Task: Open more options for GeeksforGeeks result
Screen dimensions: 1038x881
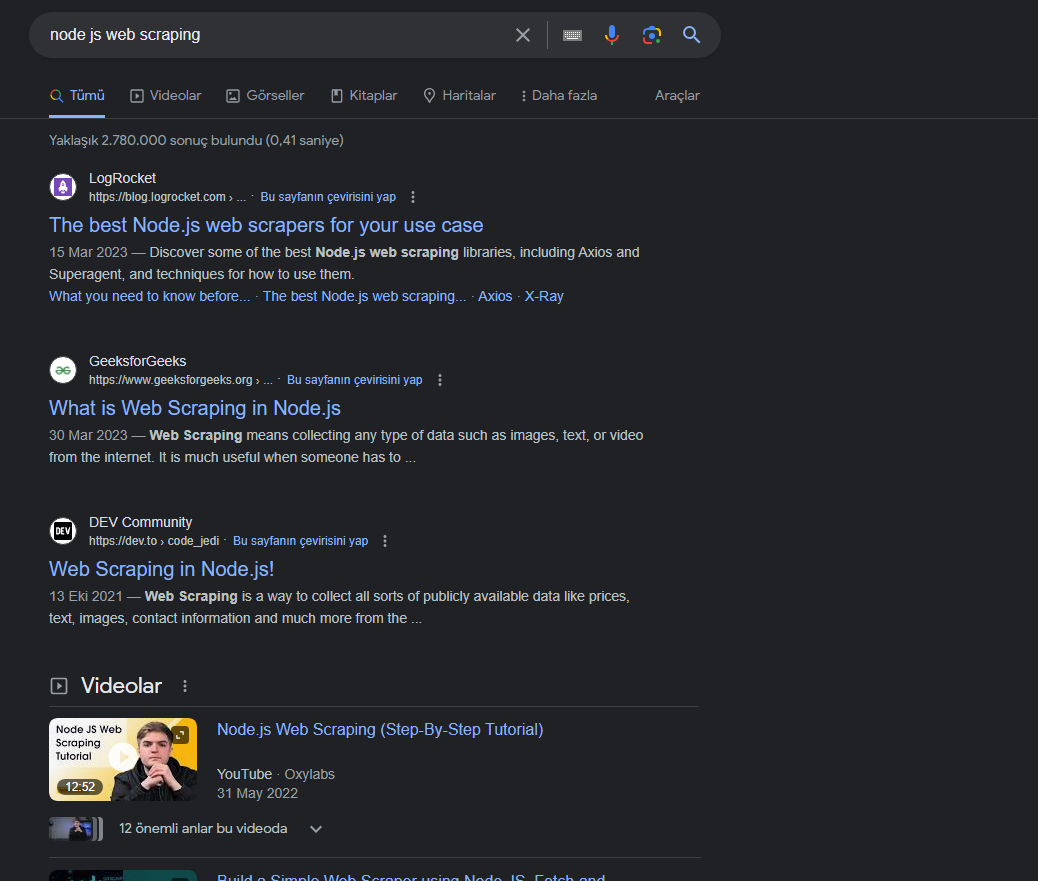Action: tap(440, 380)
